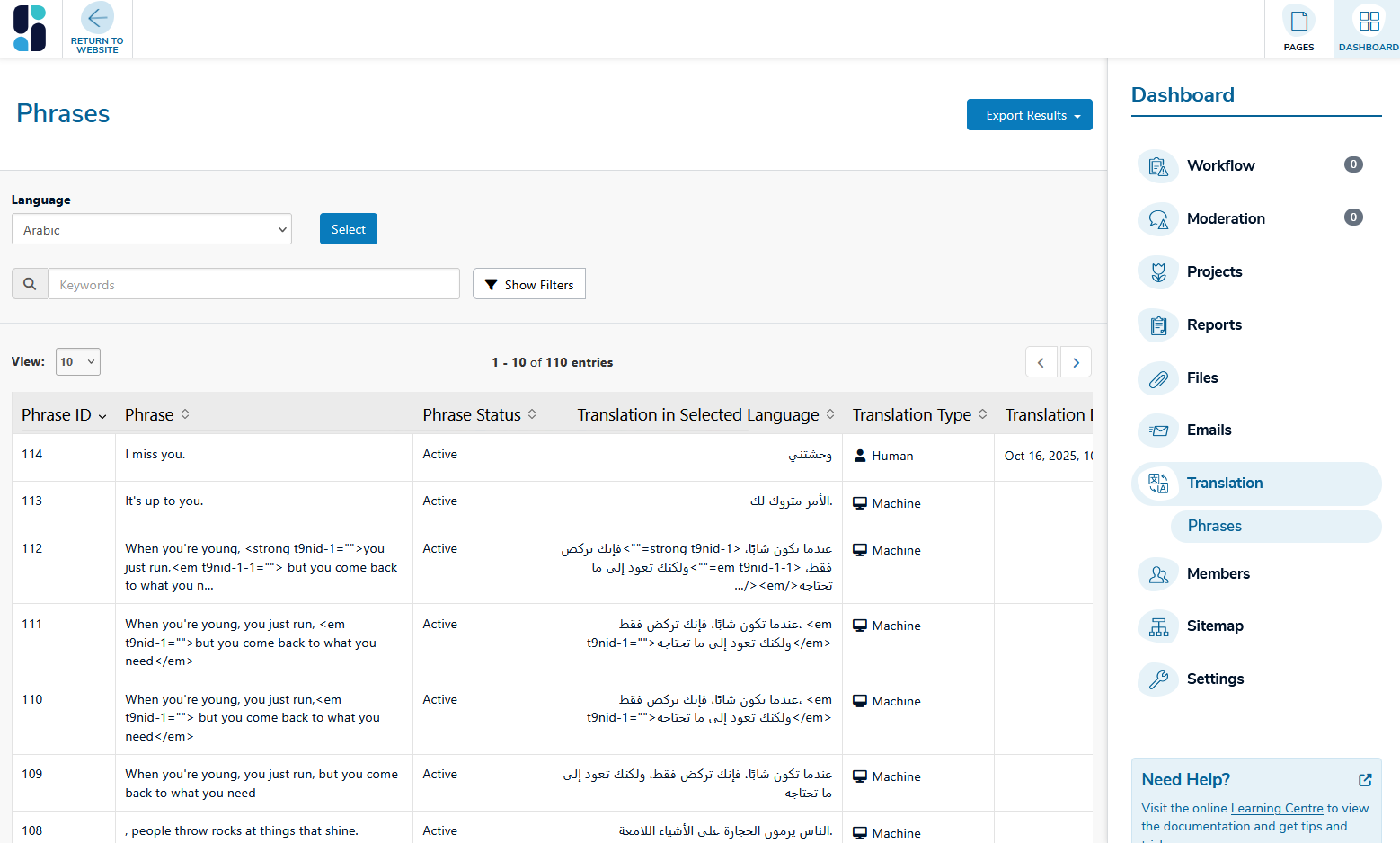
Task: Click into the Keywords search field
Action: tap(253, 284)
